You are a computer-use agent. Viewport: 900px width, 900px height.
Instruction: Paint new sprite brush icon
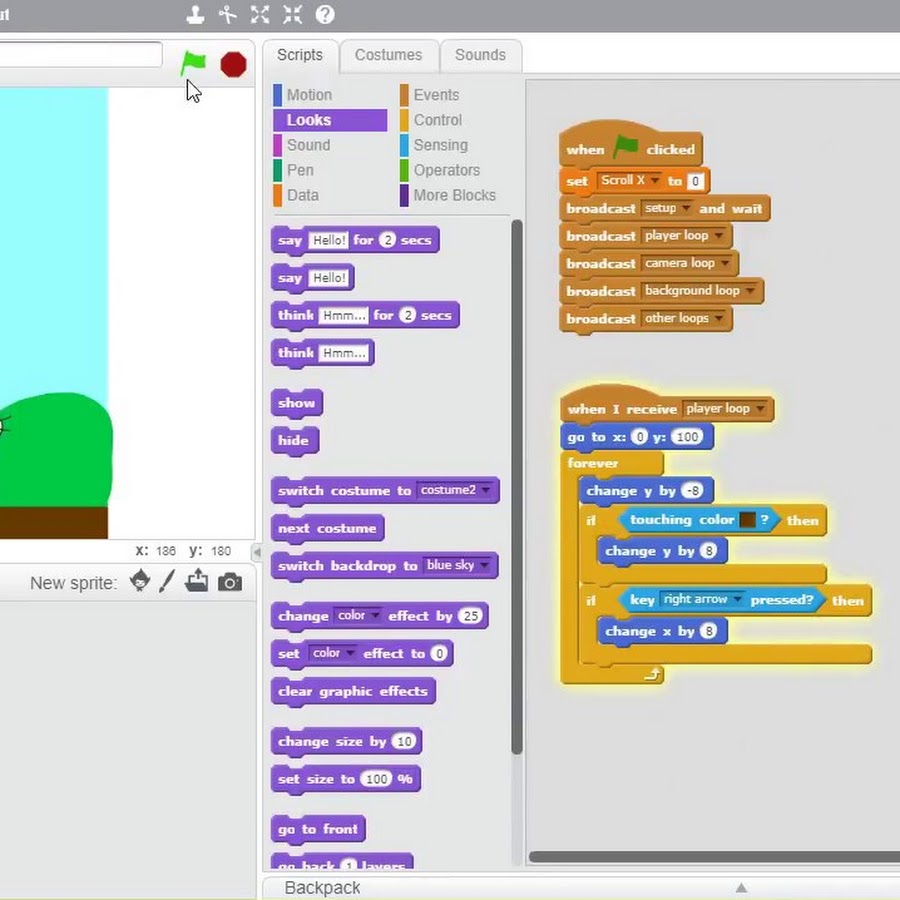coord(167,581)
